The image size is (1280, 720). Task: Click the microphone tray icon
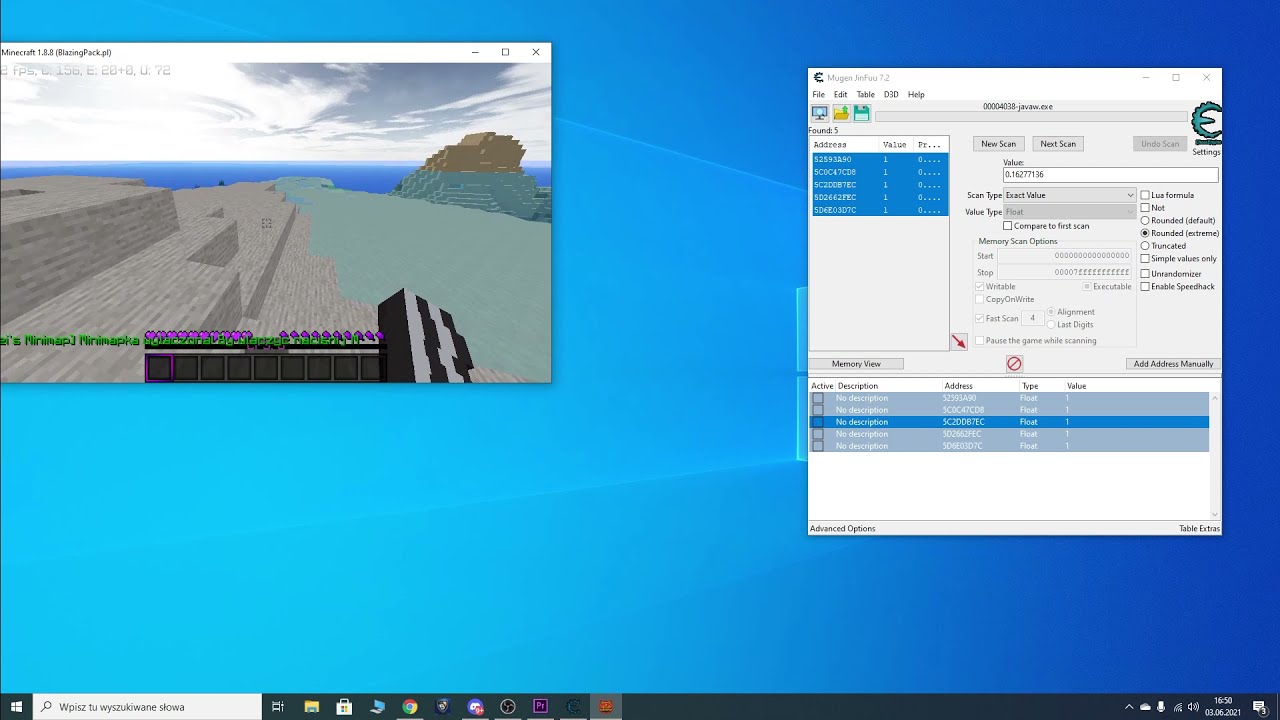1161,707
